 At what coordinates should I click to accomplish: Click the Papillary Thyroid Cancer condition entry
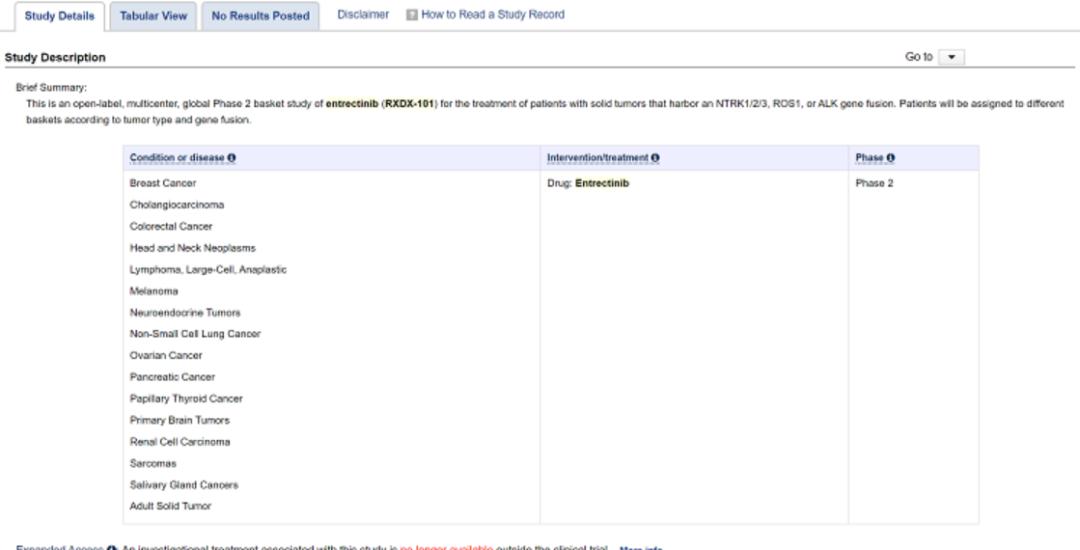(186, 398)
